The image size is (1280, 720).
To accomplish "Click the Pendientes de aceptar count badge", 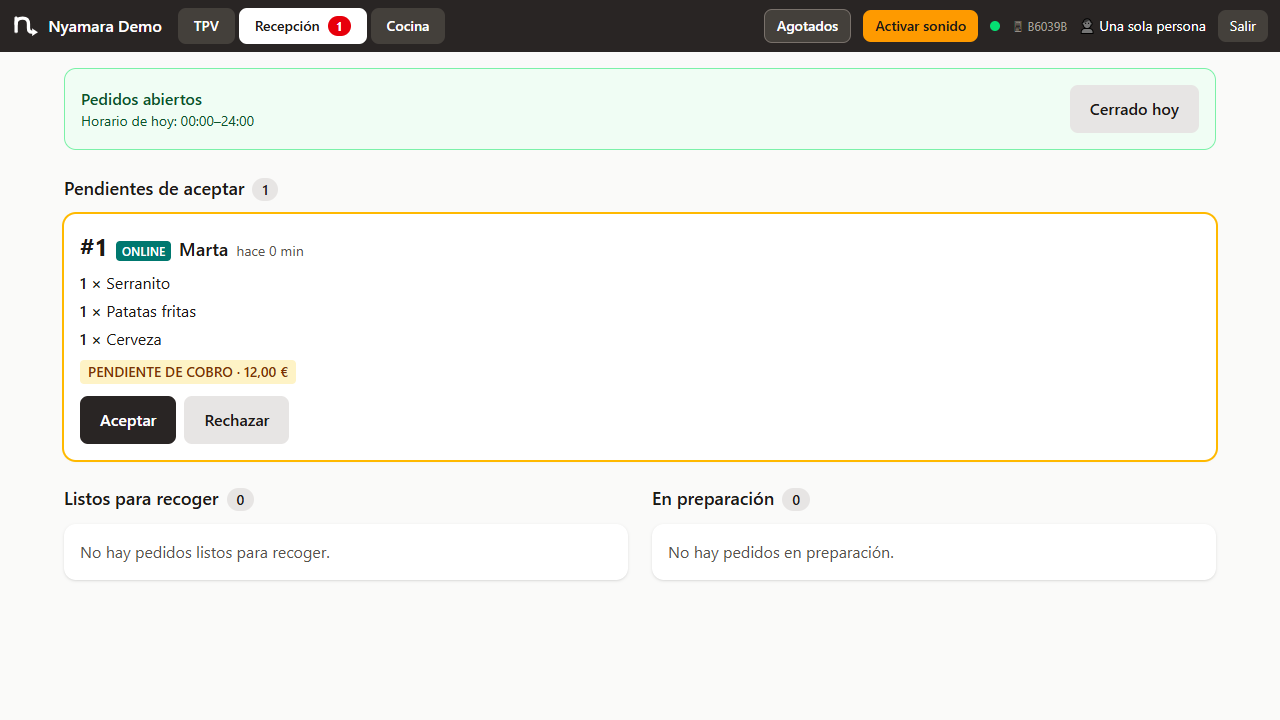I will (265, 189).
